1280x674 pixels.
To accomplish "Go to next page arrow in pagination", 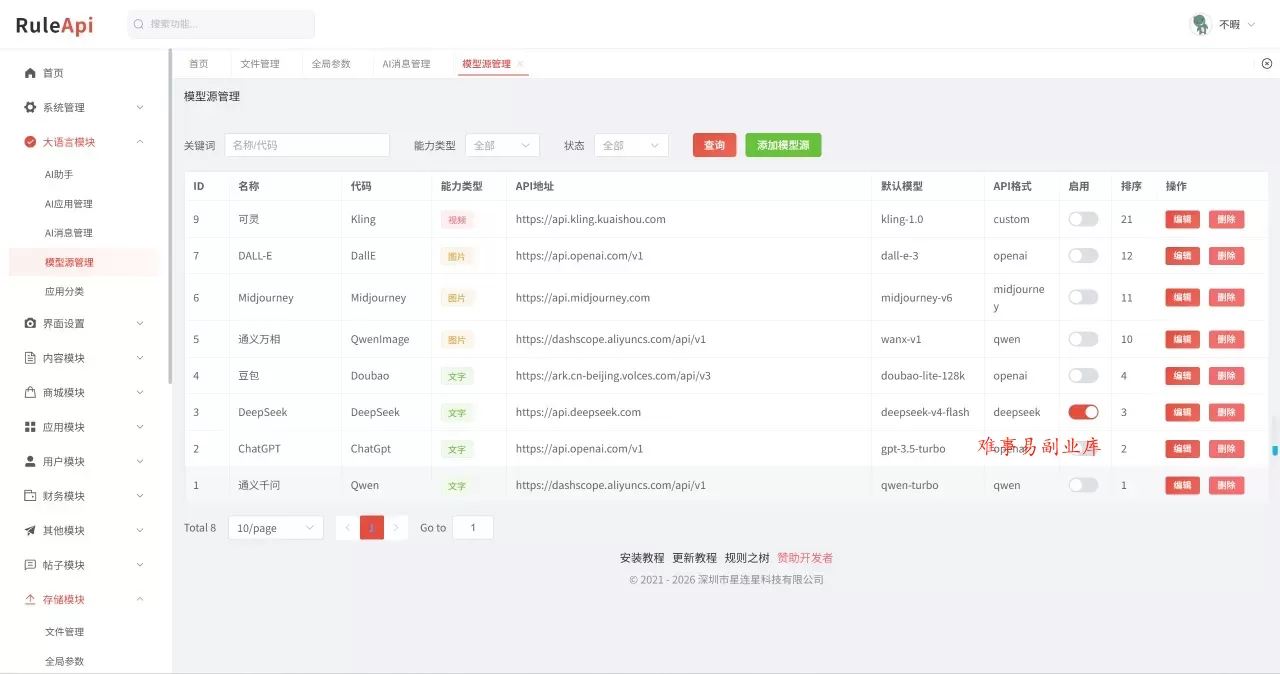I will [x=397, y=527].
